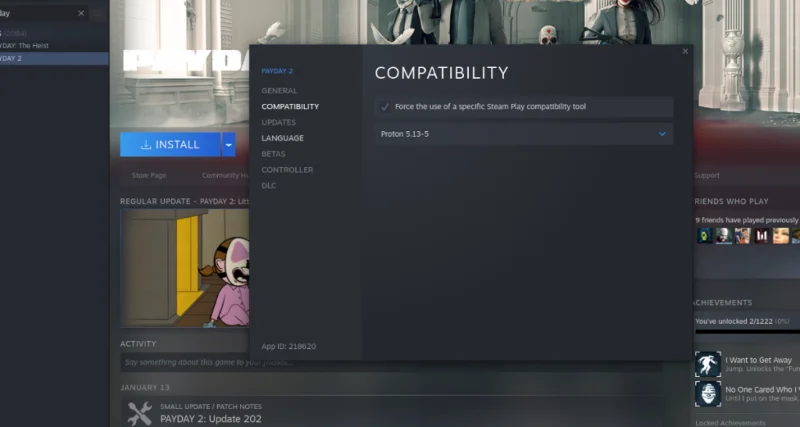Click the Activity section heading
Screen dimensions: 800x427
click(138, 344)
